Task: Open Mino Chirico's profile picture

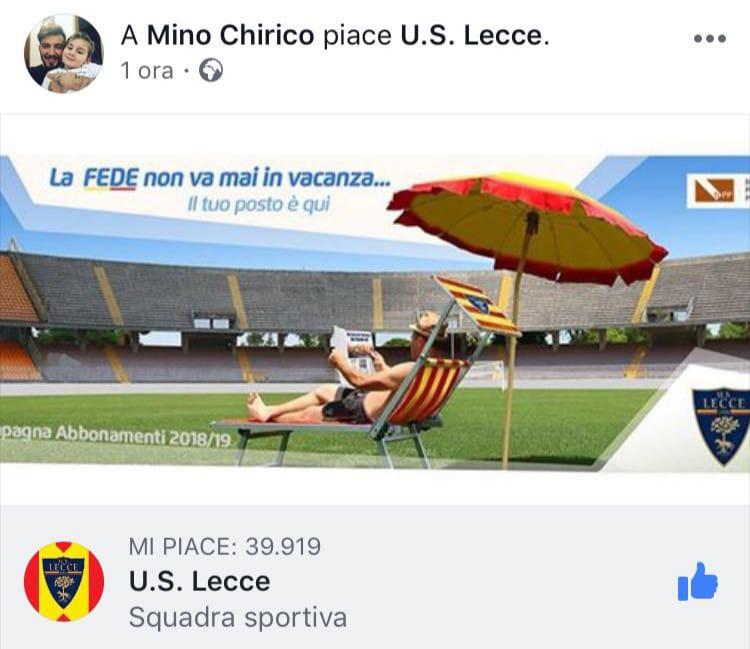Action: point(64,54)
